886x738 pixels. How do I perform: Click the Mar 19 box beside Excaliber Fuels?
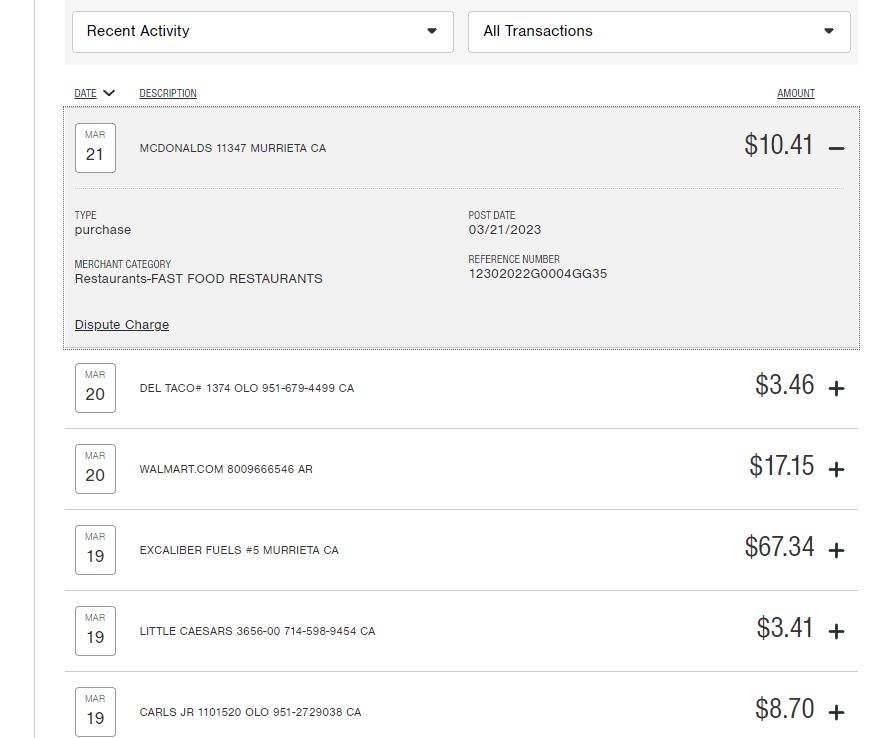point(95,548)
